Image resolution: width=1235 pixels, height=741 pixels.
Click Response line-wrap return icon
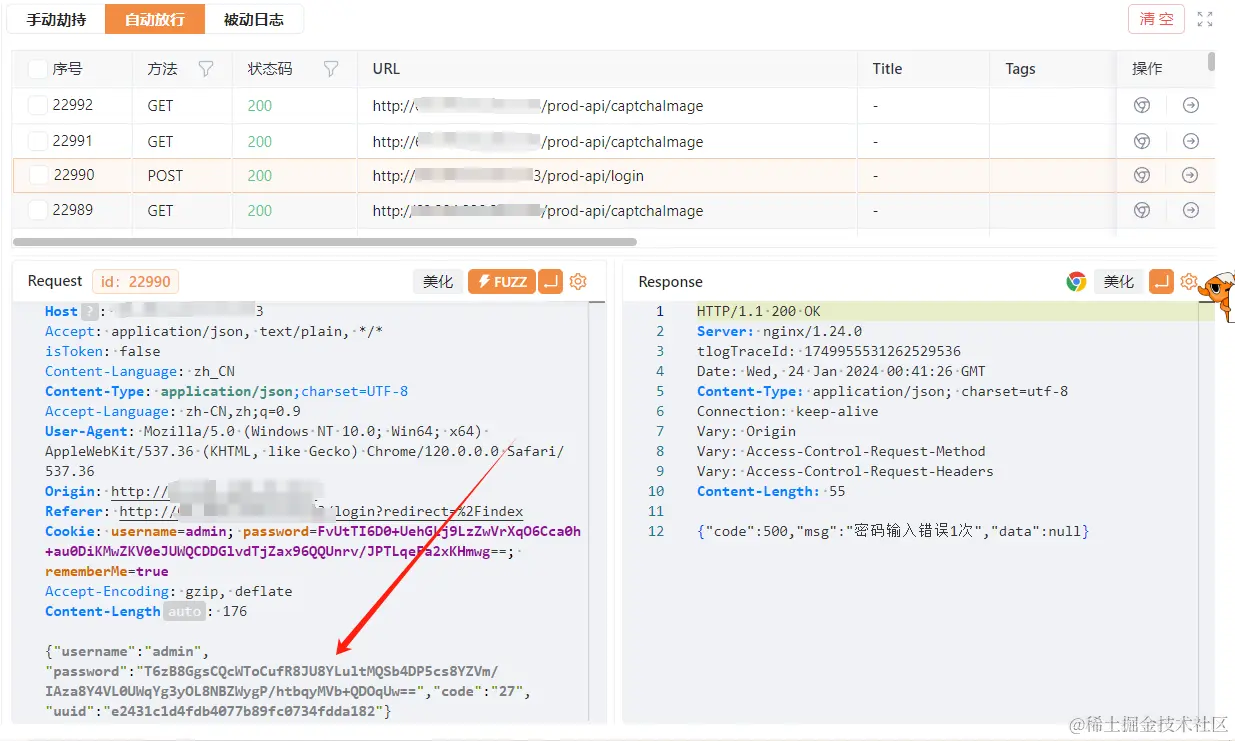[1161, 282]
